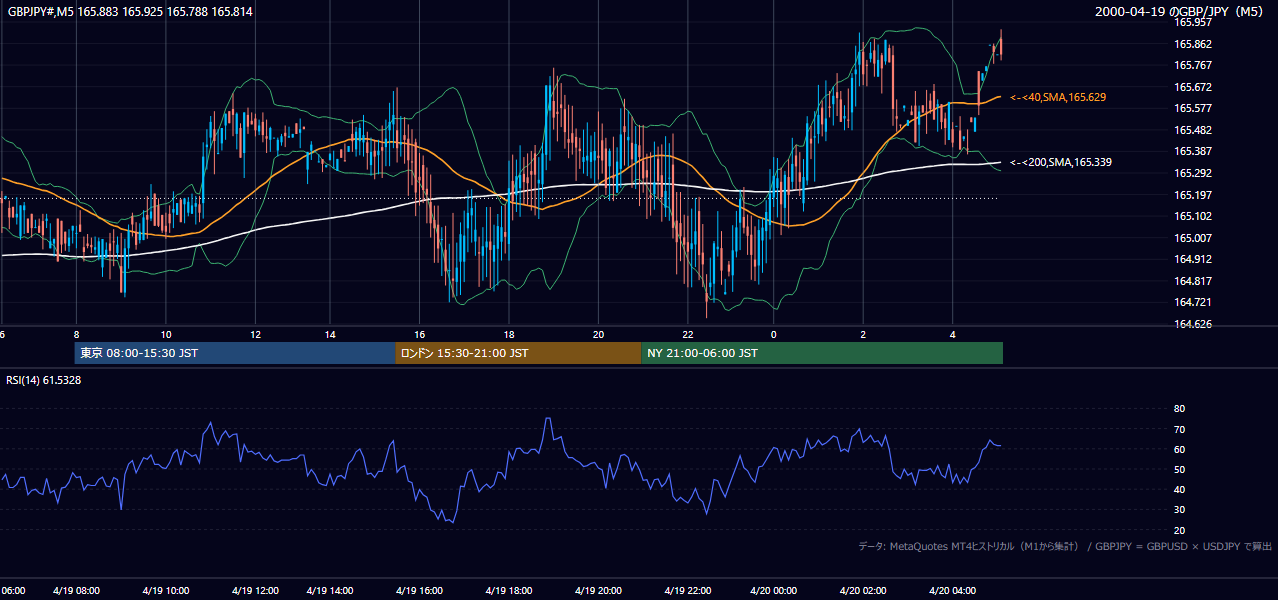Click the 4/19 12:00 date label
Screen dimensions: 1278x600
(256, 591)
